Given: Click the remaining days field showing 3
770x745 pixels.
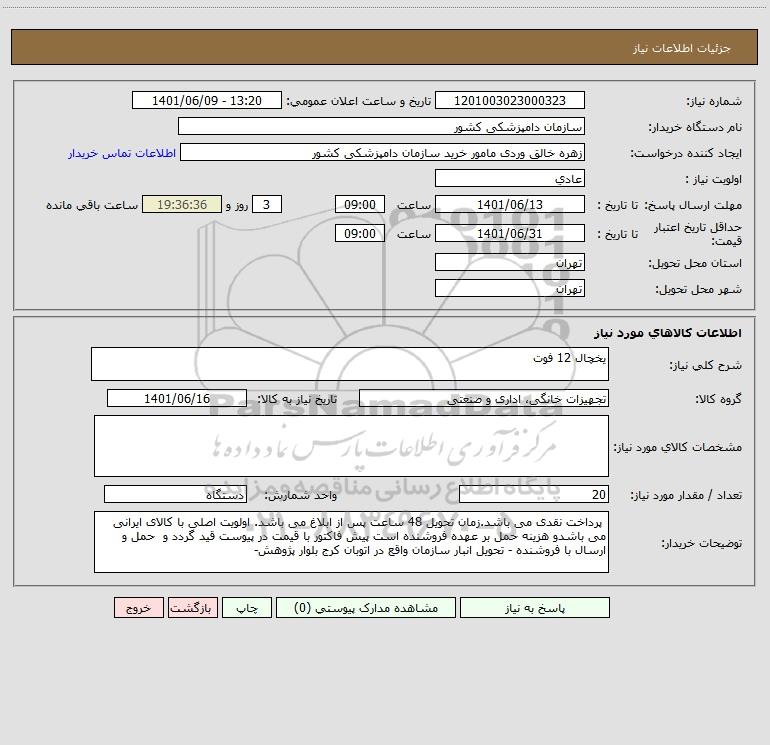Looking at the screenshot, I should pos(267,204).
